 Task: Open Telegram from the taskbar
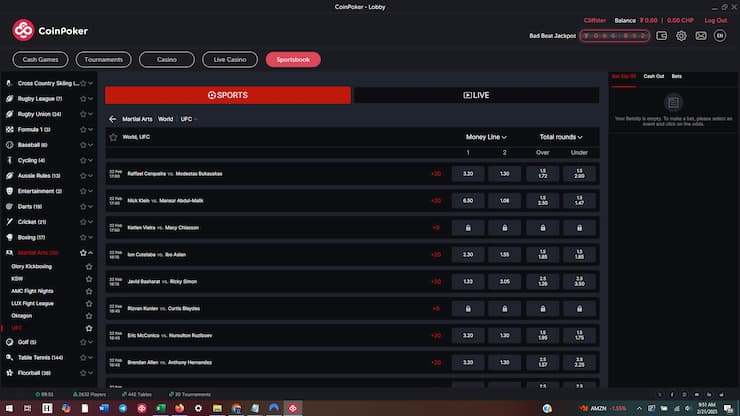(x=123, y=408)
